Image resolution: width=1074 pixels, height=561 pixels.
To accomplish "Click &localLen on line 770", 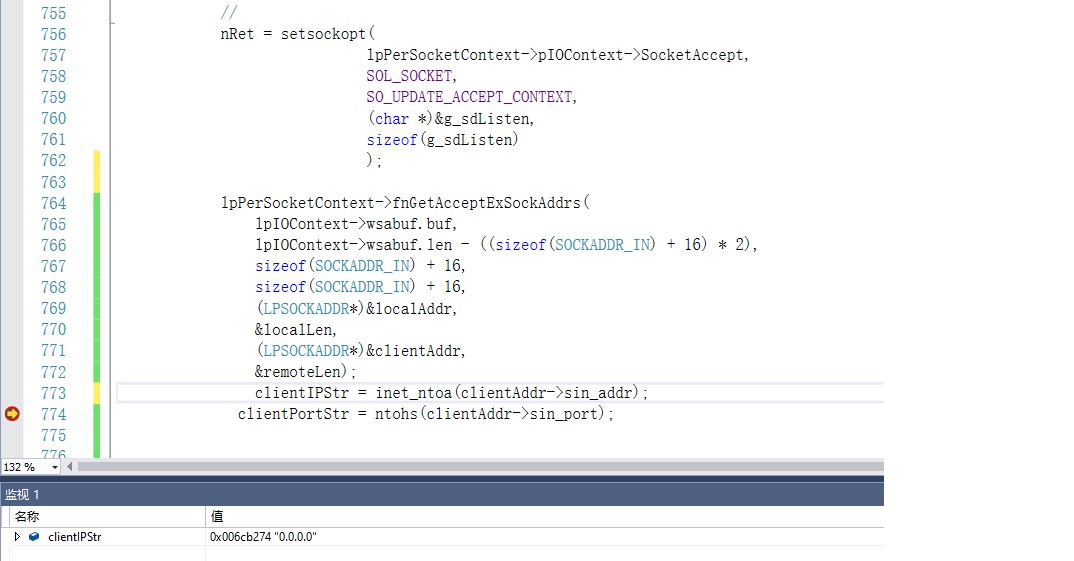I will click(x=293, y=330).
